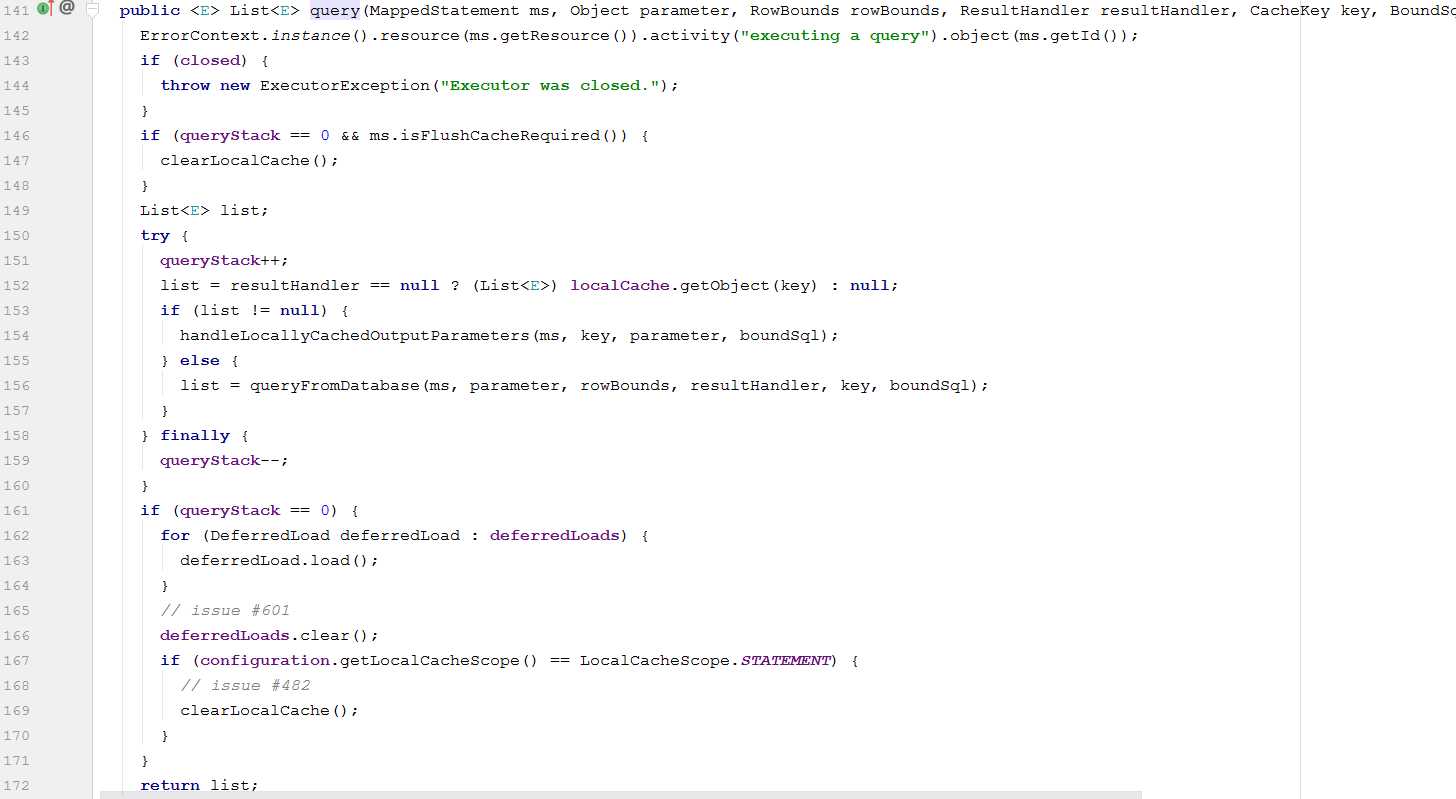Viewport: 1456px width, 799px height.
Task: Click isFlushCacheRequired on line 146
Action: coord(500,136)
